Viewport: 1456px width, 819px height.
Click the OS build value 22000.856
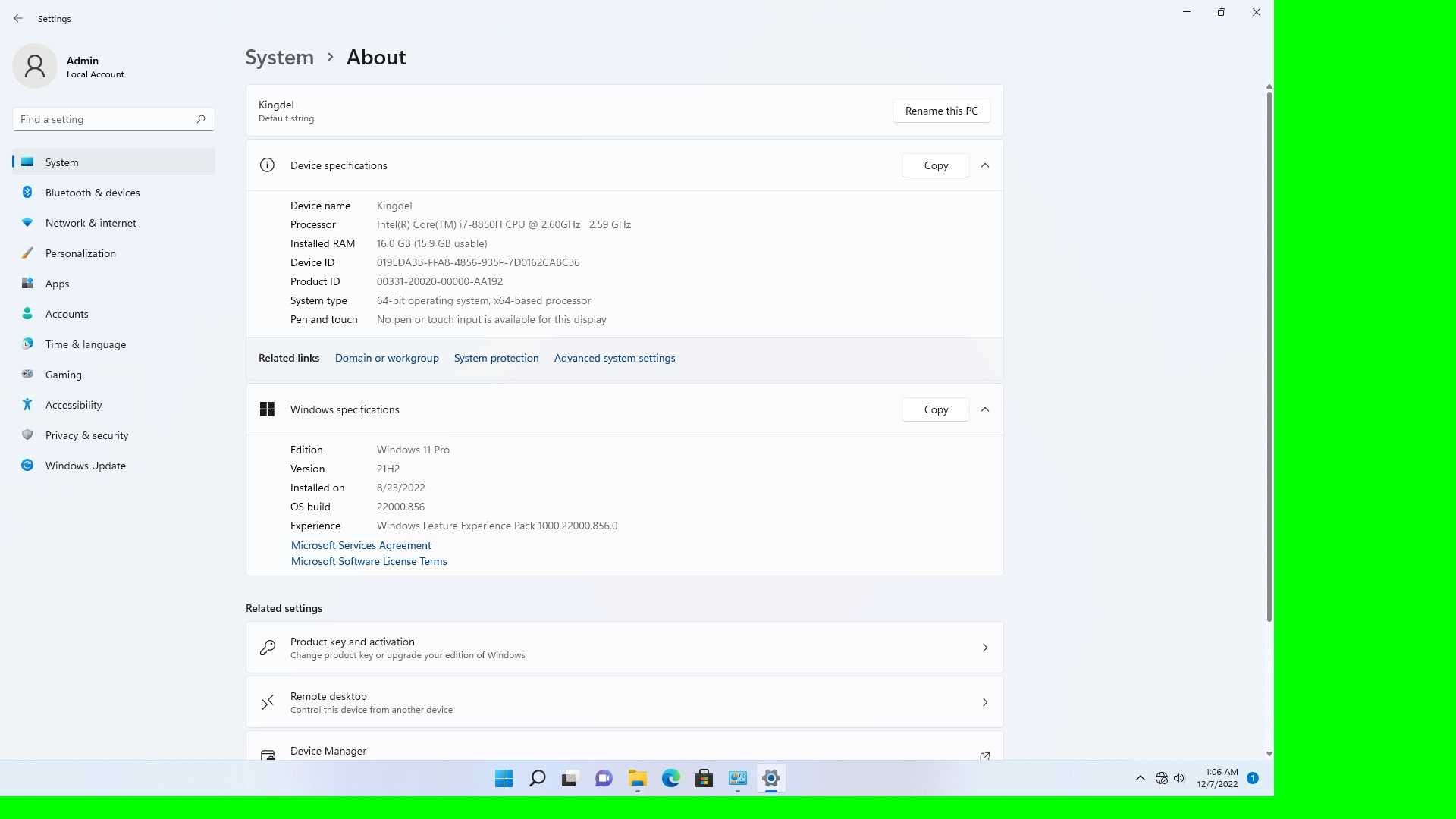tap(400, 507)
